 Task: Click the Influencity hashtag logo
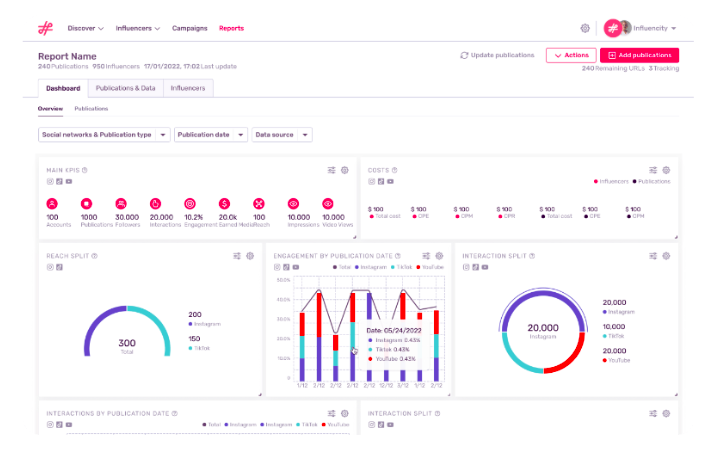(45, 28)
